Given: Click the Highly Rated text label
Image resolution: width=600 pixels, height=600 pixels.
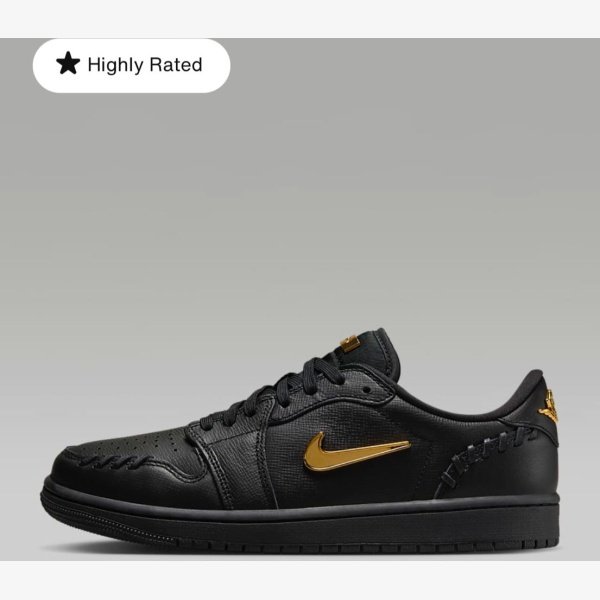Looking at the screenshot, I should [x=145, y=65].
